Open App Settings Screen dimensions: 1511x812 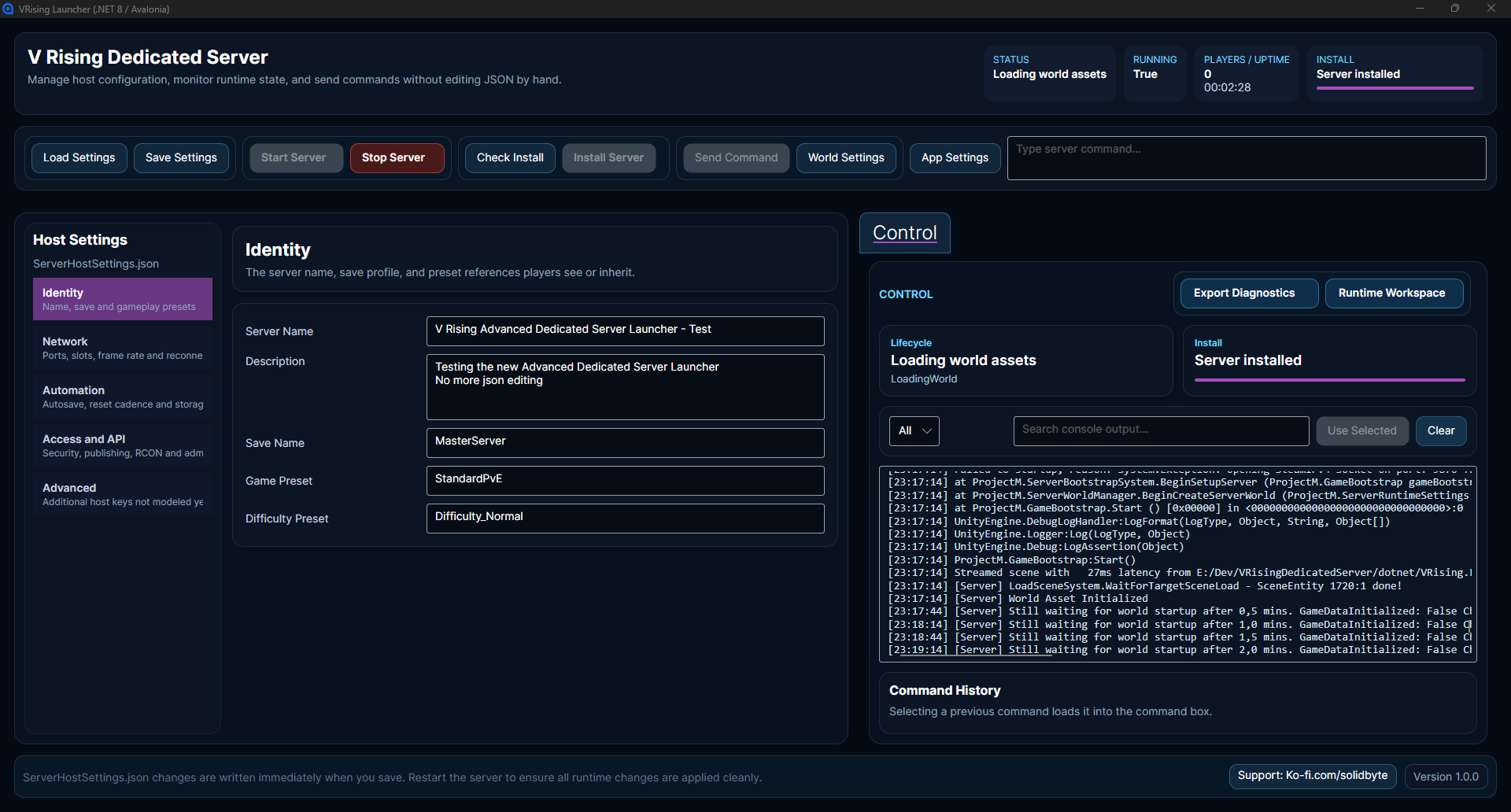955,157
